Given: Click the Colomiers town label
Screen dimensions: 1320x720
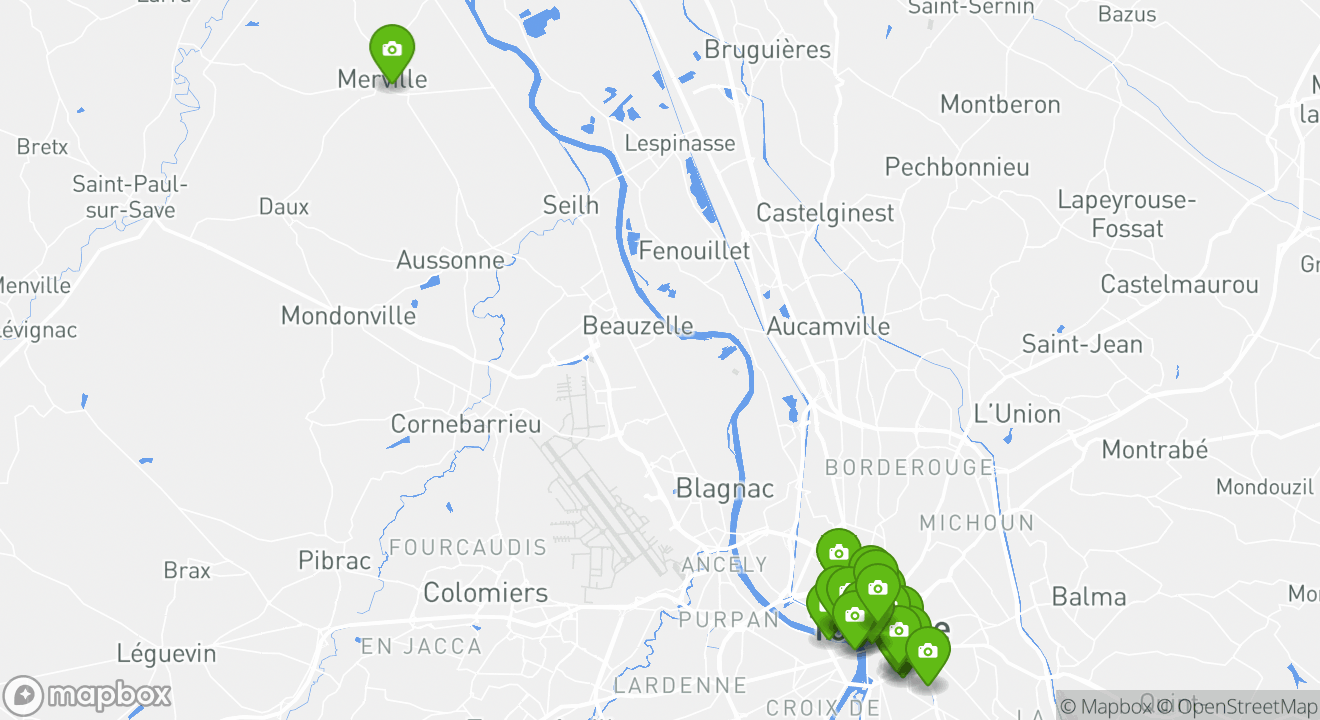Looking at the screenshot, I should coord(485,592).
